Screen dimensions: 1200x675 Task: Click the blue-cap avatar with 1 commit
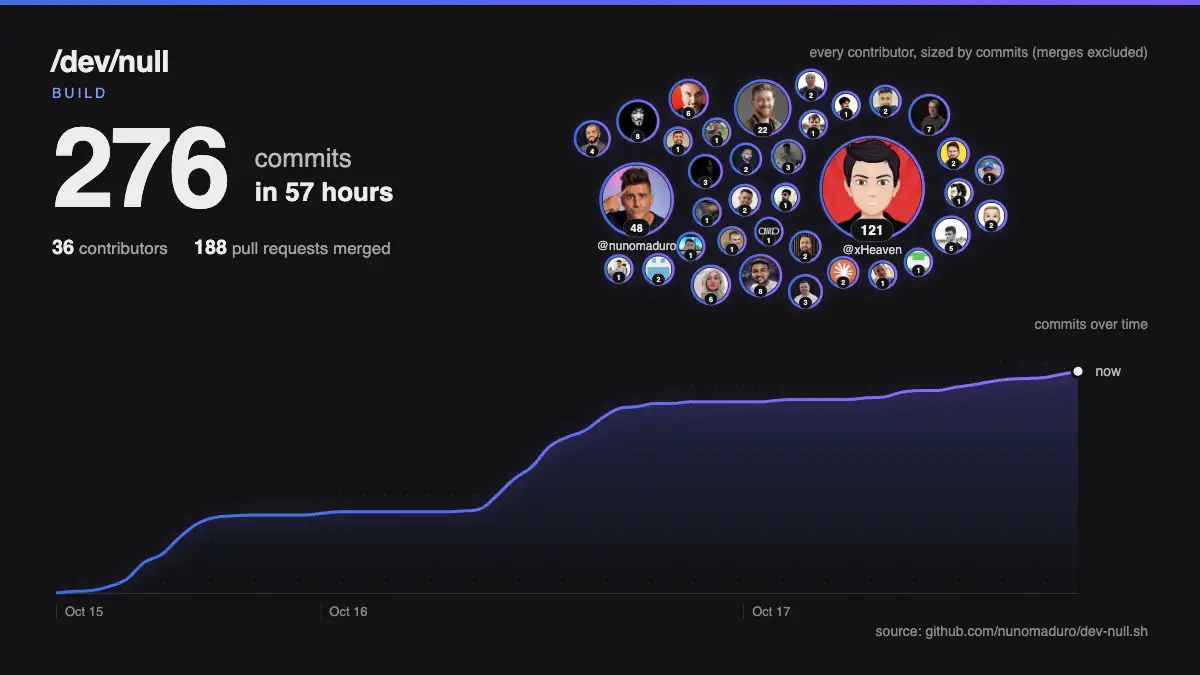(x=989, y=169)
